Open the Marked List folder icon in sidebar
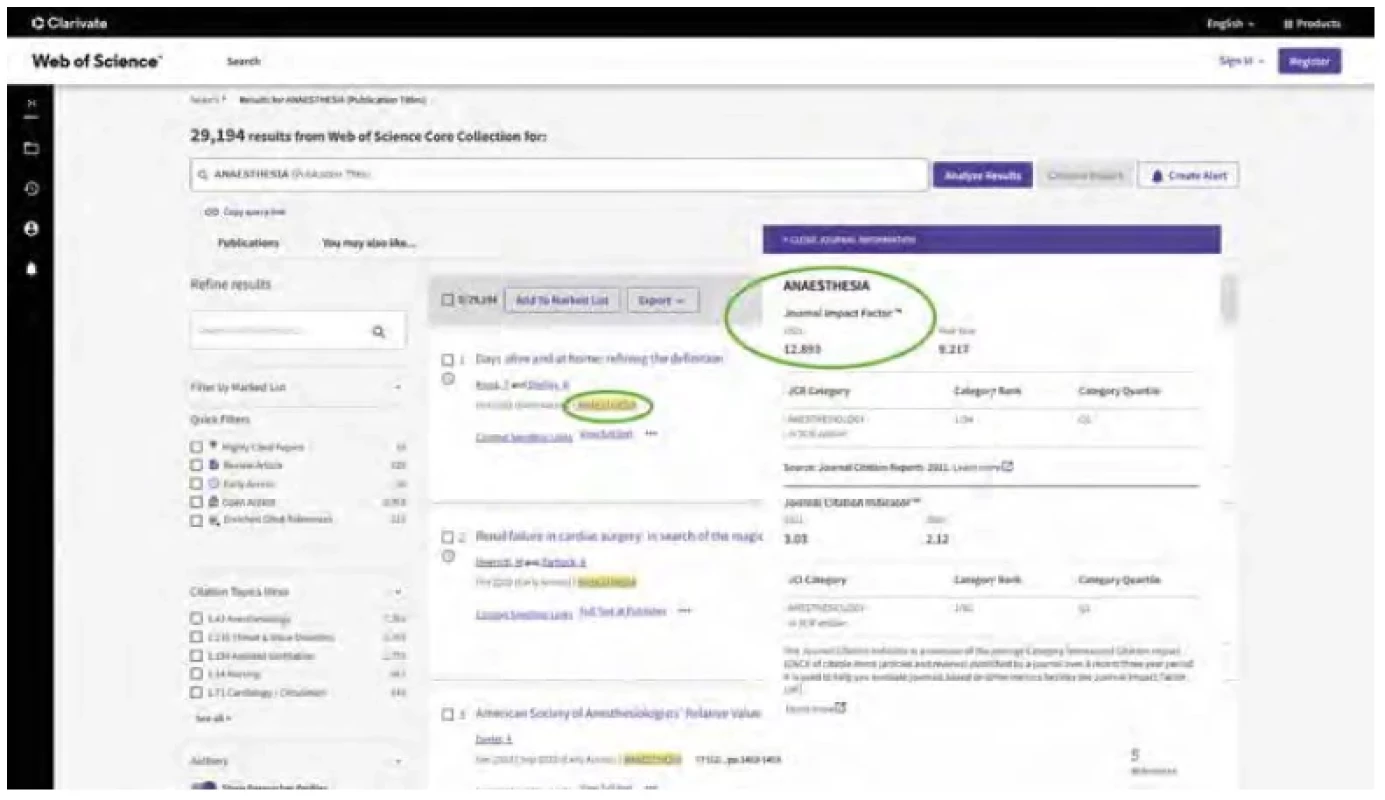The height and width of the screenshot is (800, 1385). coord(31,149)
